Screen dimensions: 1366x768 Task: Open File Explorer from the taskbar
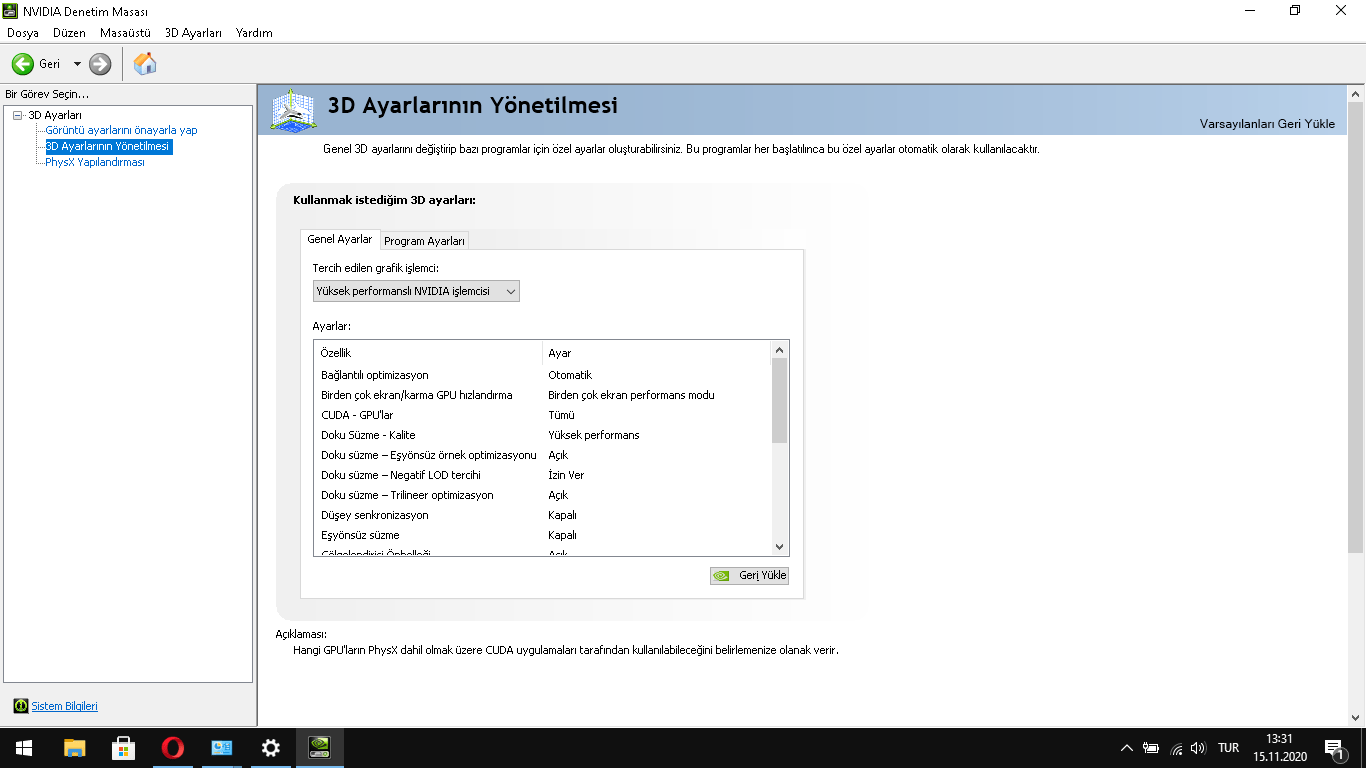click(x=74, y=748)
